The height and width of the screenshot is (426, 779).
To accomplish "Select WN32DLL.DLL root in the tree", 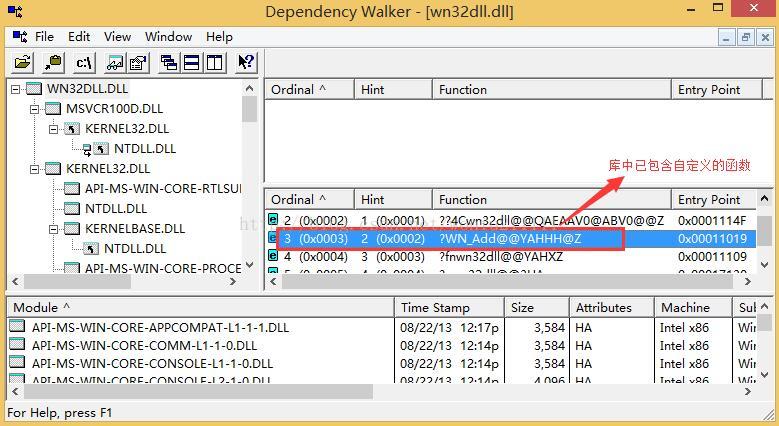I will click(x=87, y=88).
